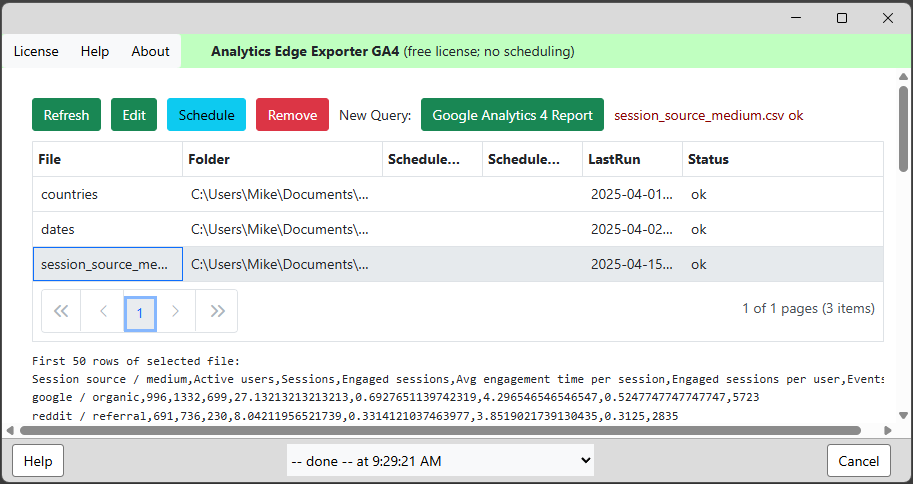Click the blue Schedule button
913x484 pixels.
tap(206, 115)
